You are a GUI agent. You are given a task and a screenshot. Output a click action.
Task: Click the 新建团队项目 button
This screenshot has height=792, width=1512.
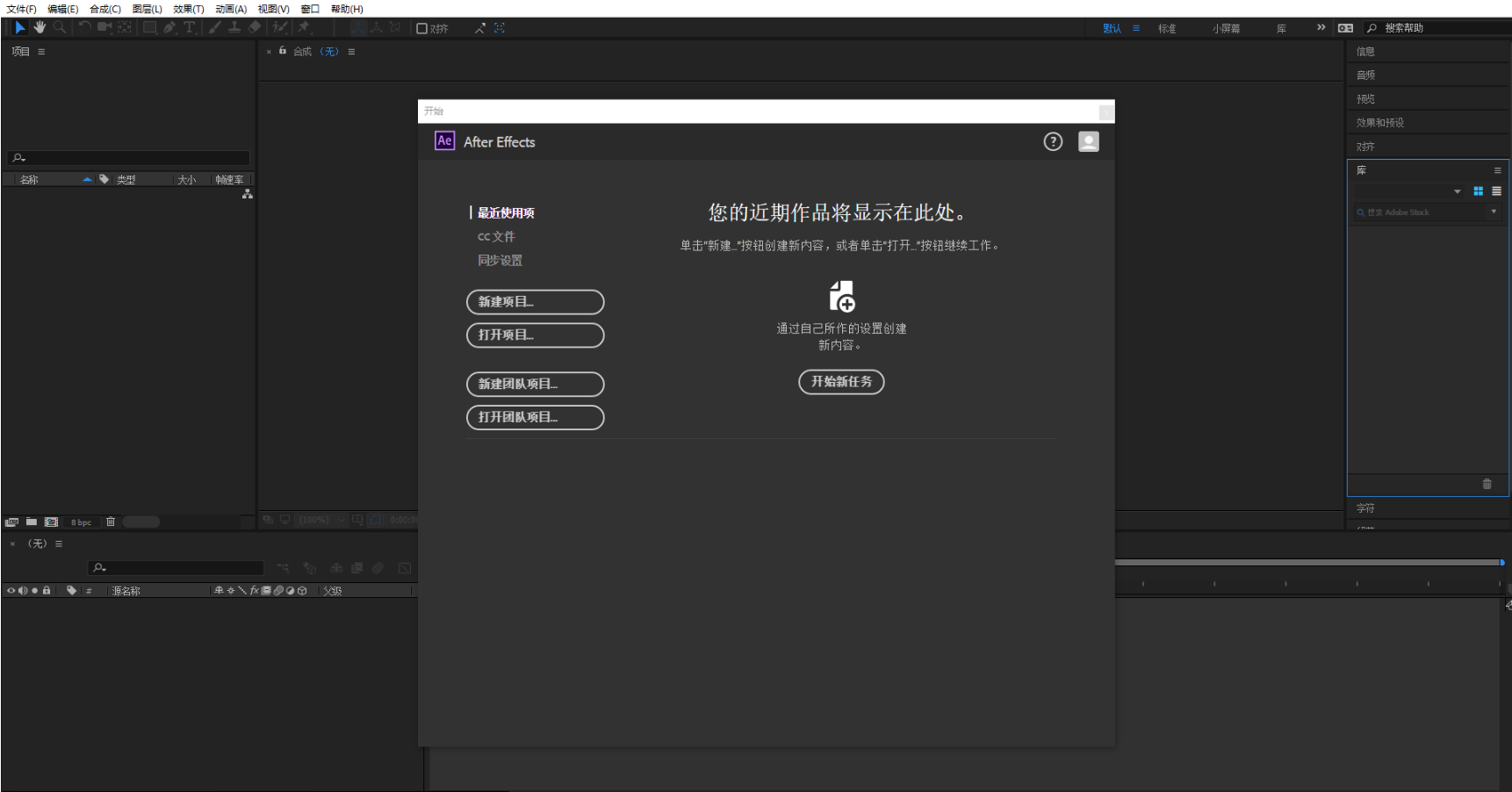(x=536, y=385)
